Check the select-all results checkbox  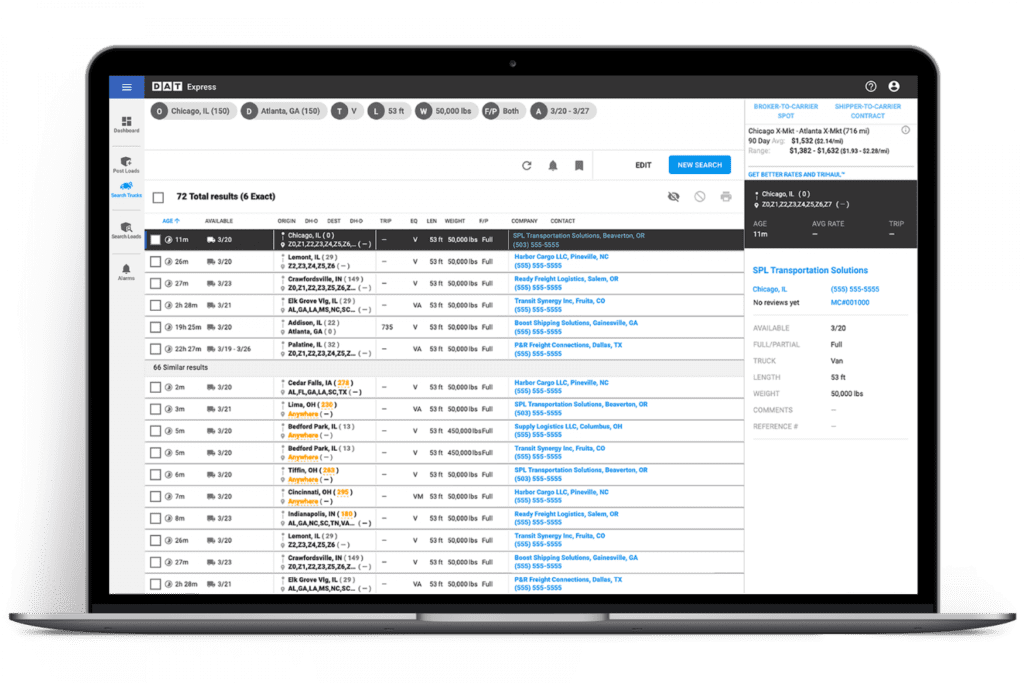coord(158,197)
